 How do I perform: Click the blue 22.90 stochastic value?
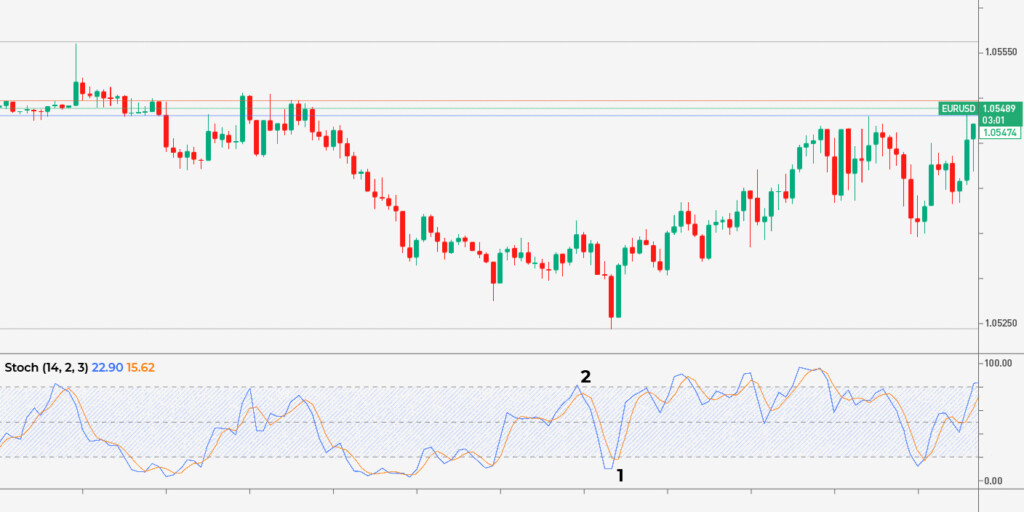pos(107,367)
